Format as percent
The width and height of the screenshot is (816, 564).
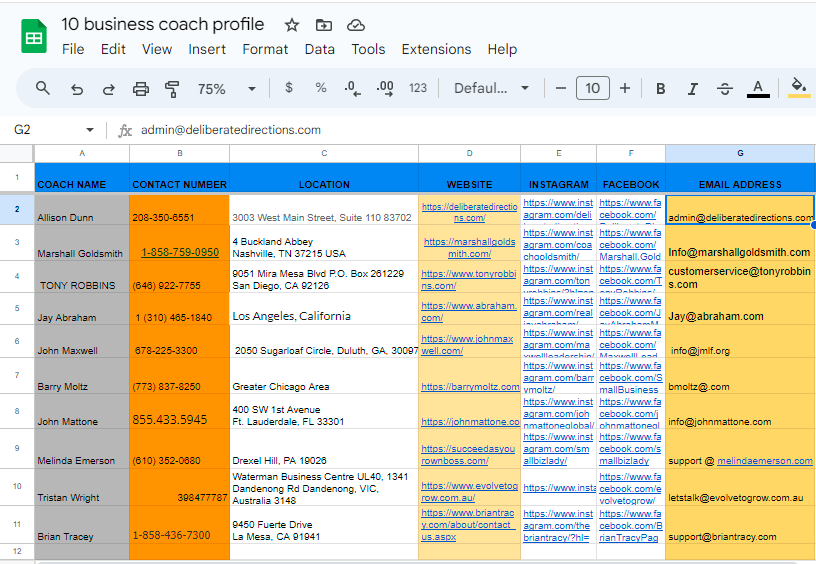click(321, 88)
